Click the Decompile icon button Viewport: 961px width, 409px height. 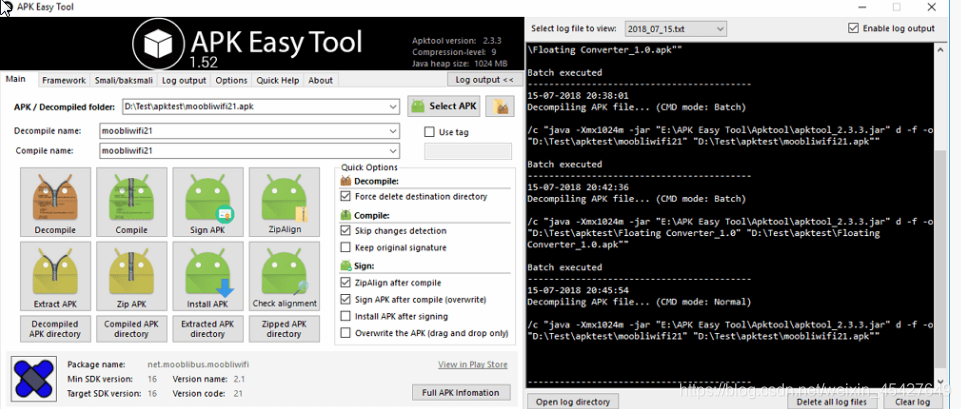click(x=55, y=202)
